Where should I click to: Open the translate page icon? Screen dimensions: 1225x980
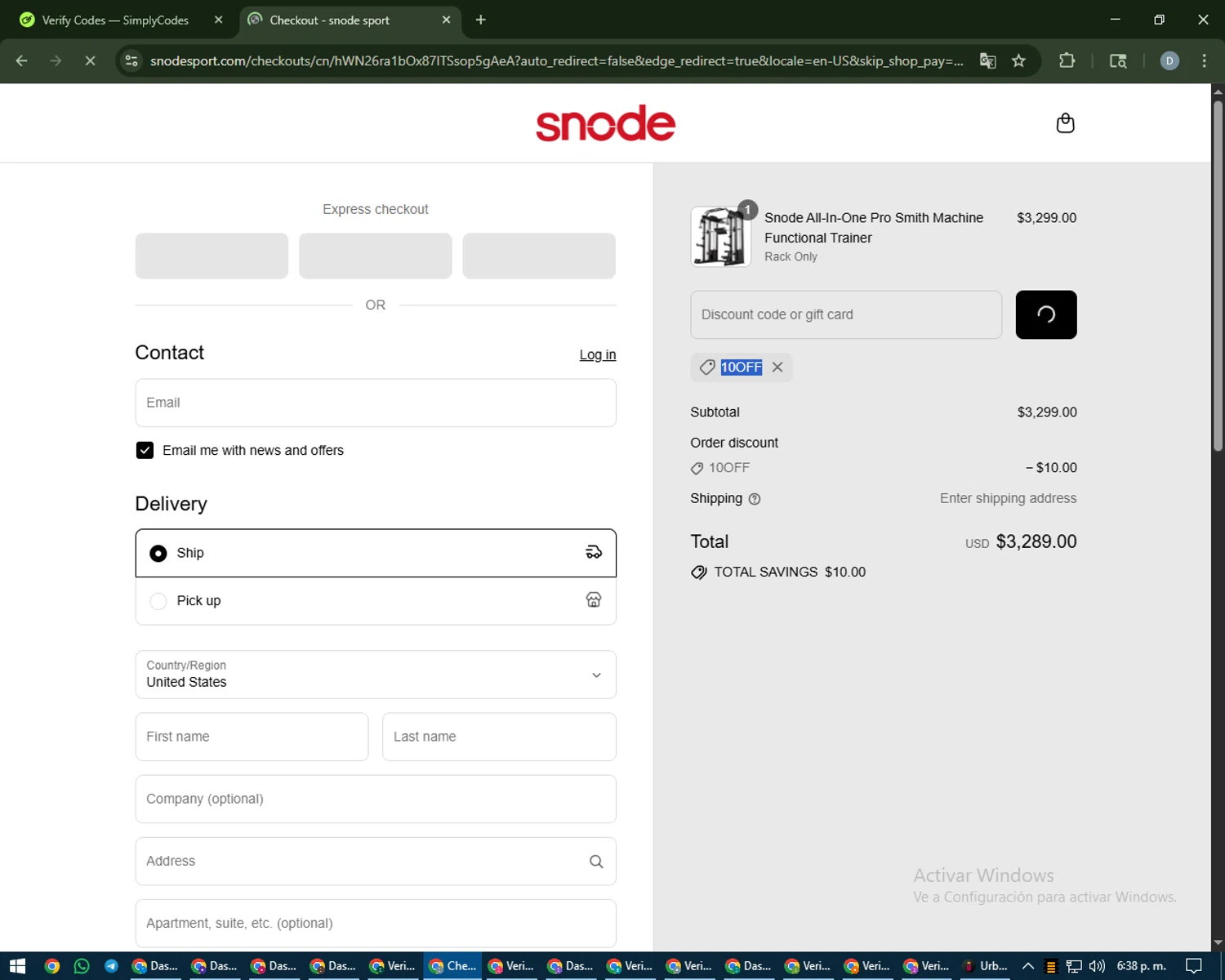coord(987,60)
